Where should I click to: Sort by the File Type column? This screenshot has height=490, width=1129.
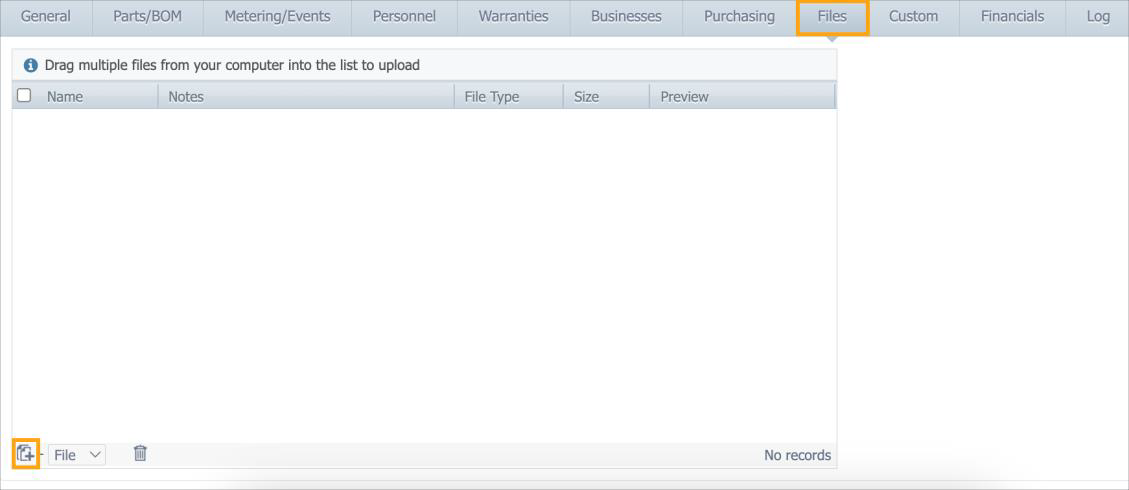coord(492,96)
